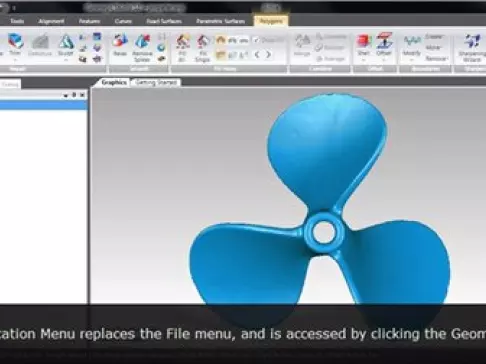Enable the highlighted curvature fill mode
Image resolution: width=486 pixels, height=364 pixels.
[x=220, y=40]
